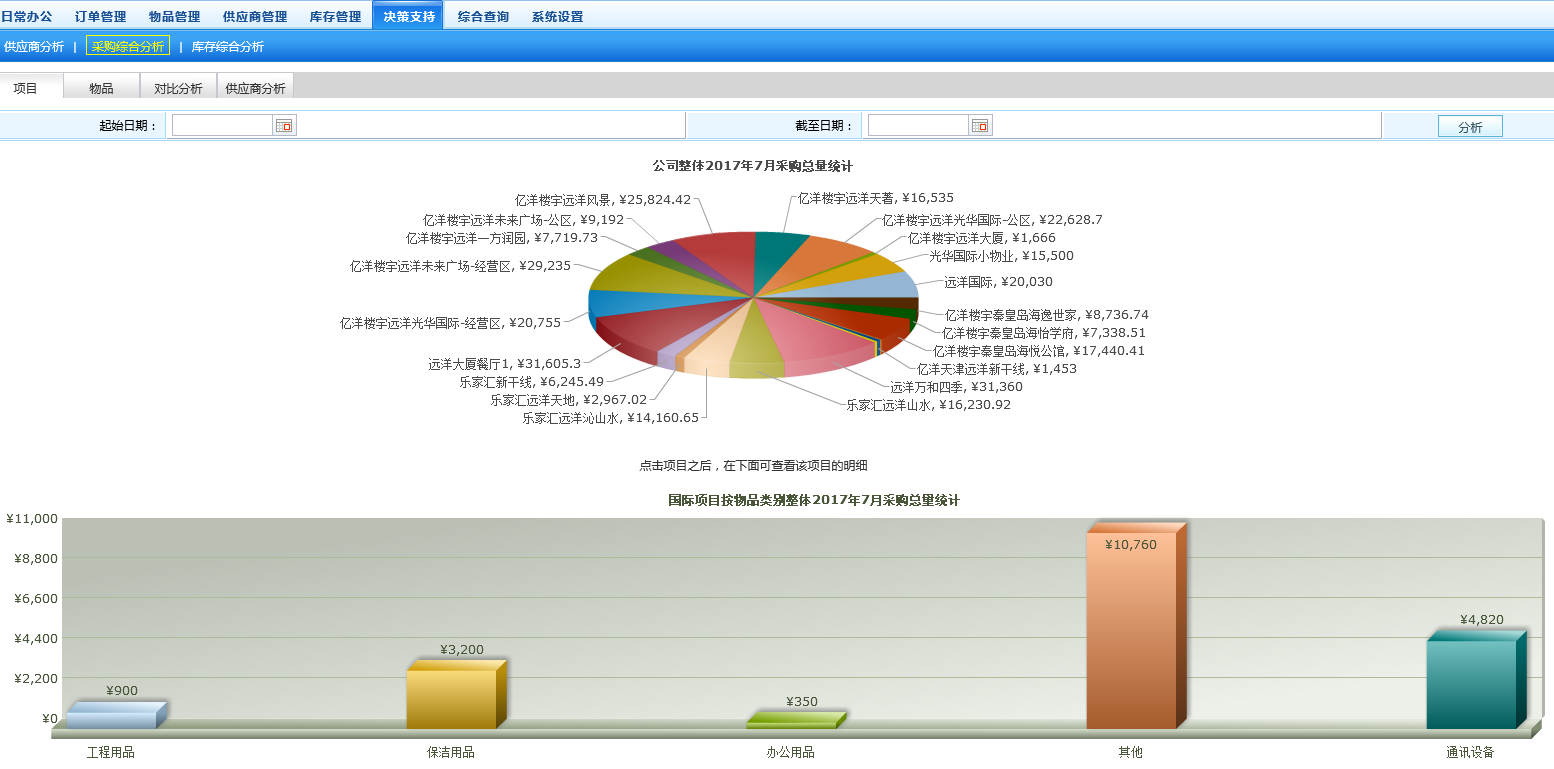The image size is (1554, 769).
Task: Click the 工程用品 axis label
Action: (x=111, y=753)
